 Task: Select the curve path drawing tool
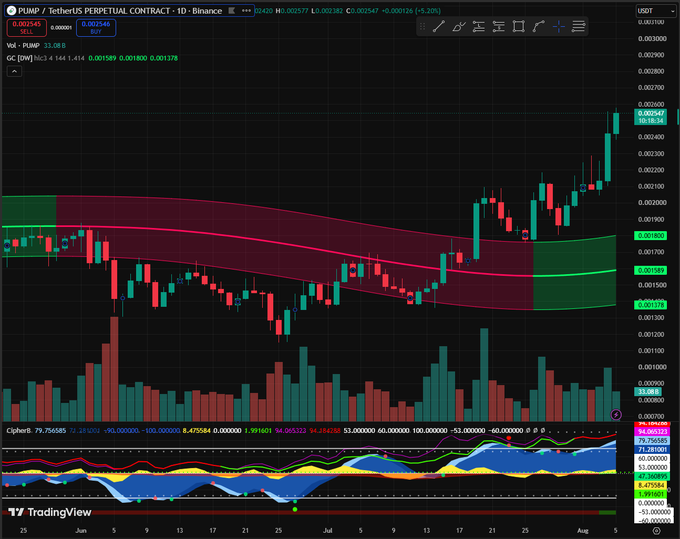point(538,26)
